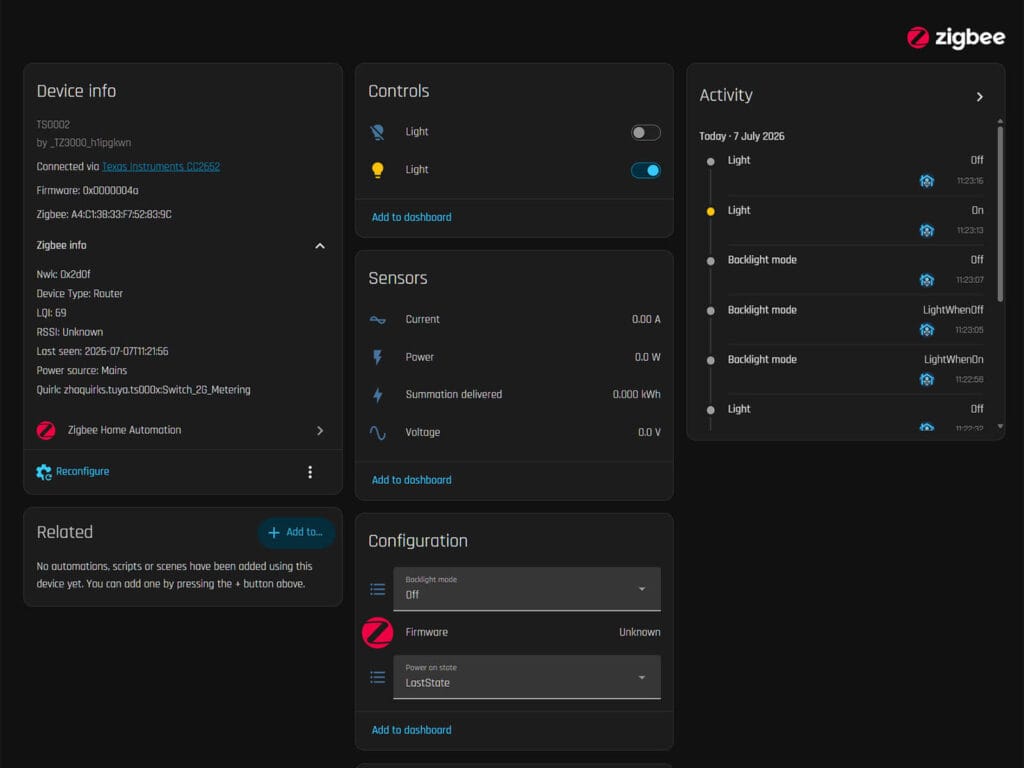This screenshot has height=768, width=1024.
Task: Click Add to dashboard under Sensors
Action: [411, 480]
